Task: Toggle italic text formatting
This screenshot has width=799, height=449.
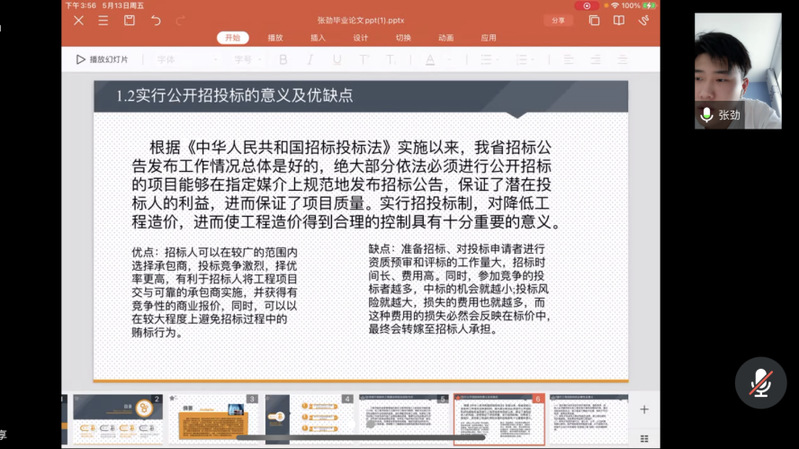Action: click(x=310, y=60)
